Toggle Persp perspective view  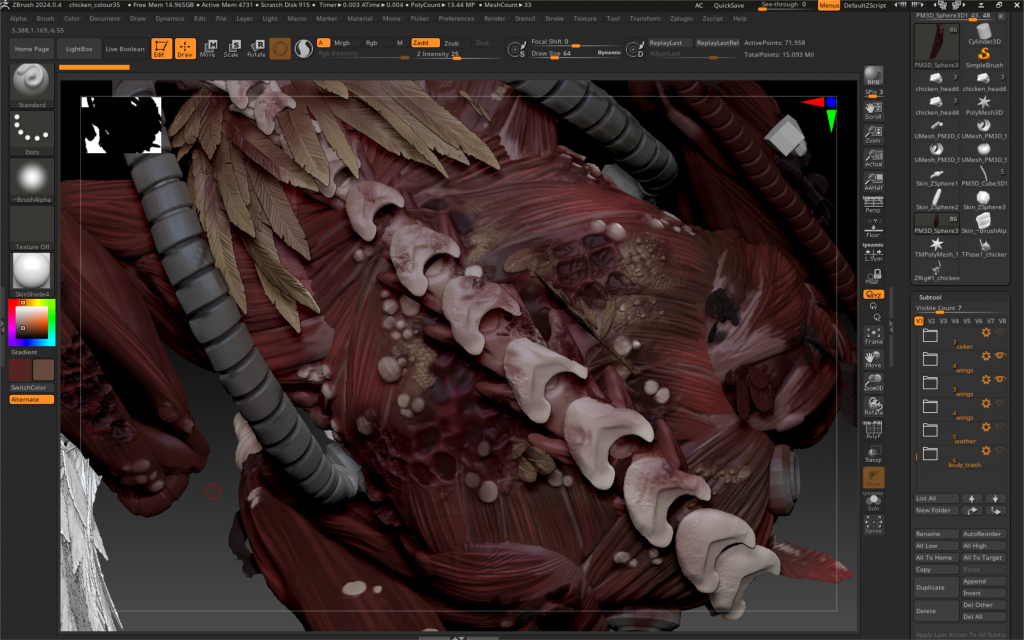873,204
